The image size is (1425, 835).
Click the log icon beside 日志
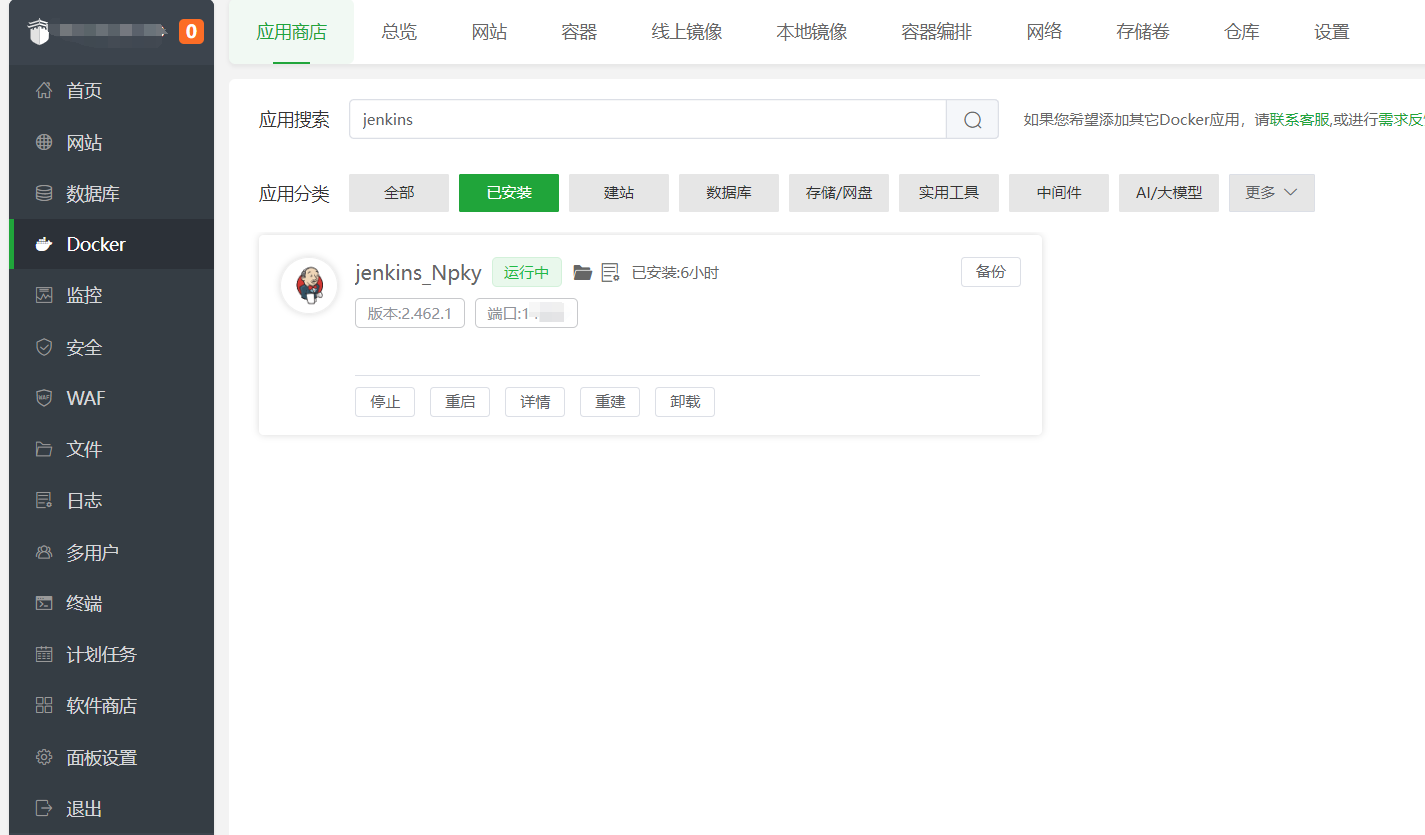43,500
